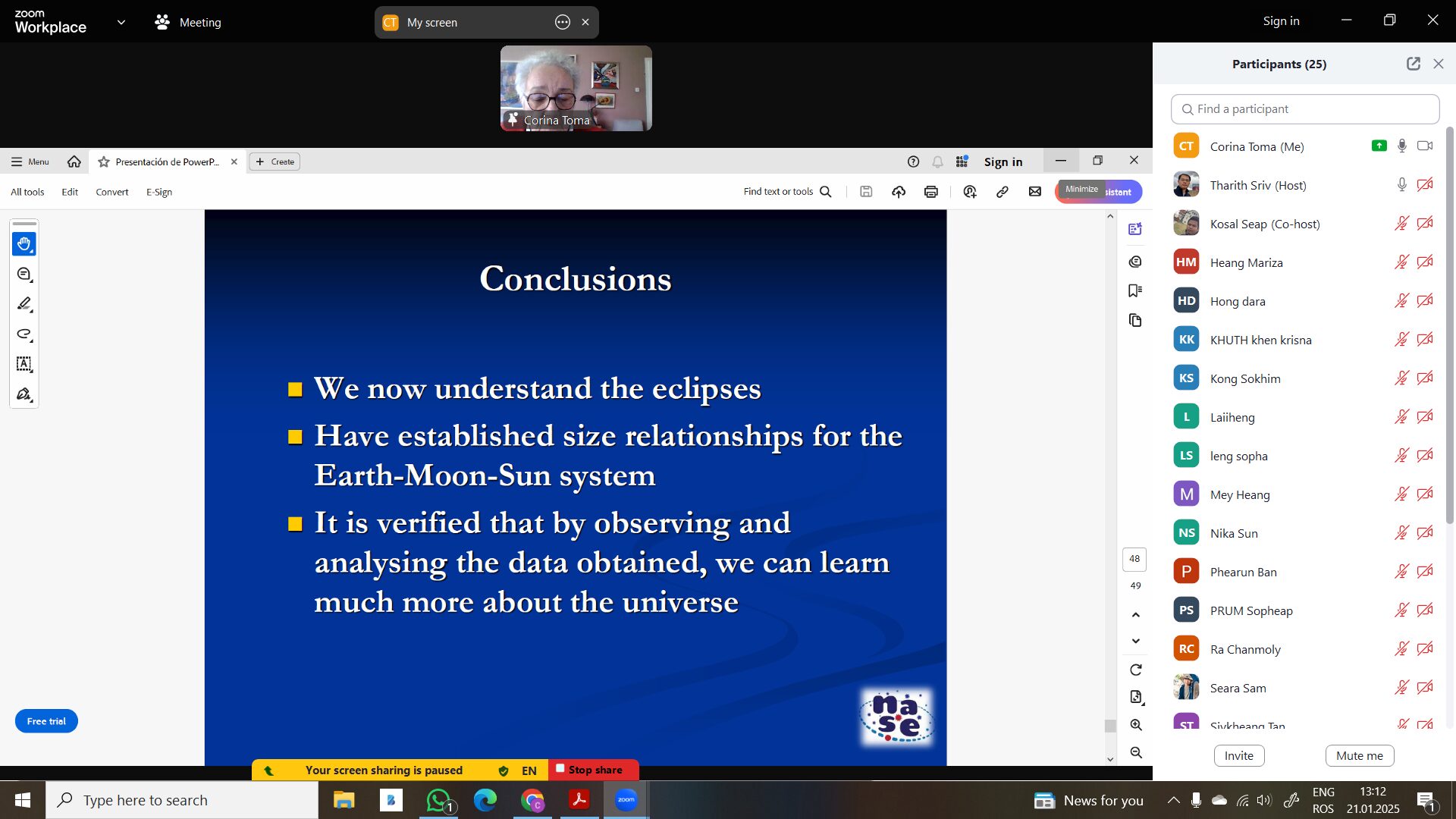The image size is (1456, 819).
Task: Select the Hand tool in Acrobat toolbar
Action: [x=24, y=244]
